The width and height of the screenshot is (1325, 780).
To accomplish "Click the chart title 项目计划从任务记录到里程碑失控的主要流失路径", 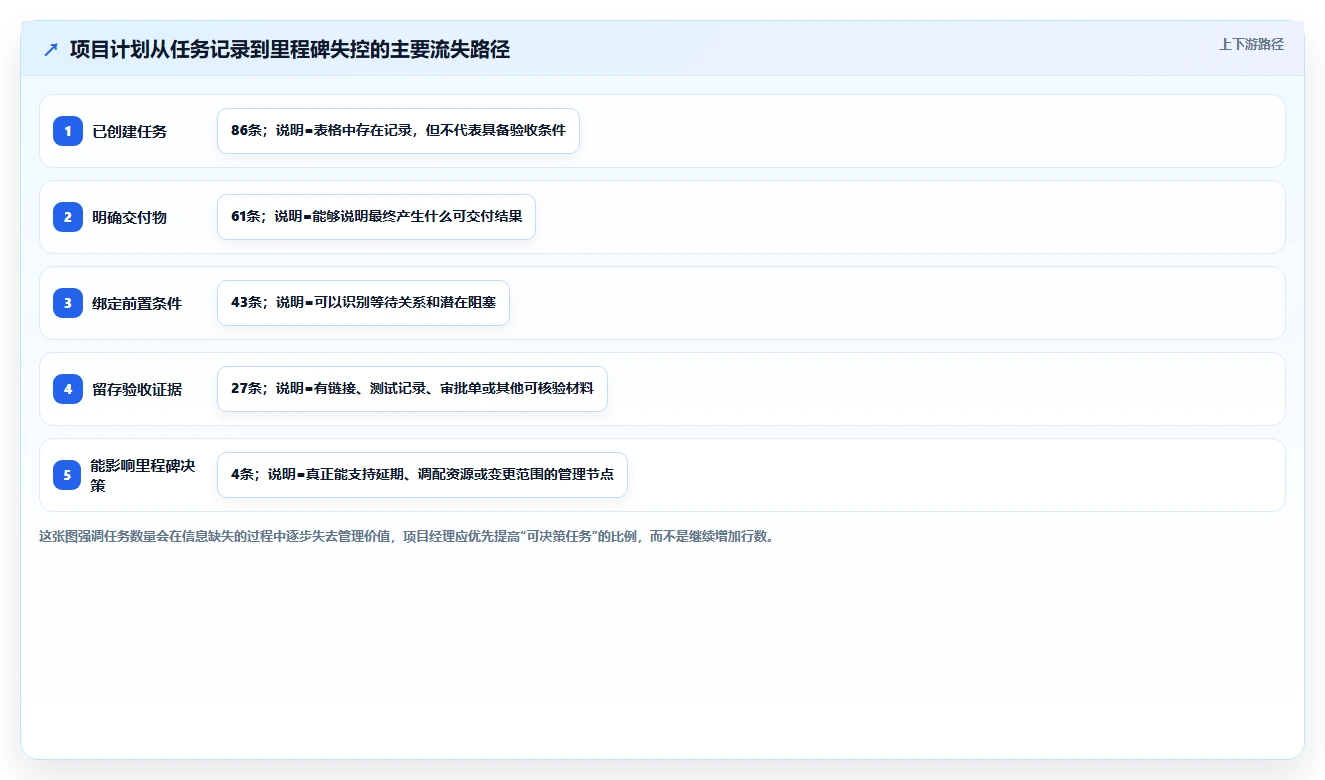I will (x=290, y=49).
